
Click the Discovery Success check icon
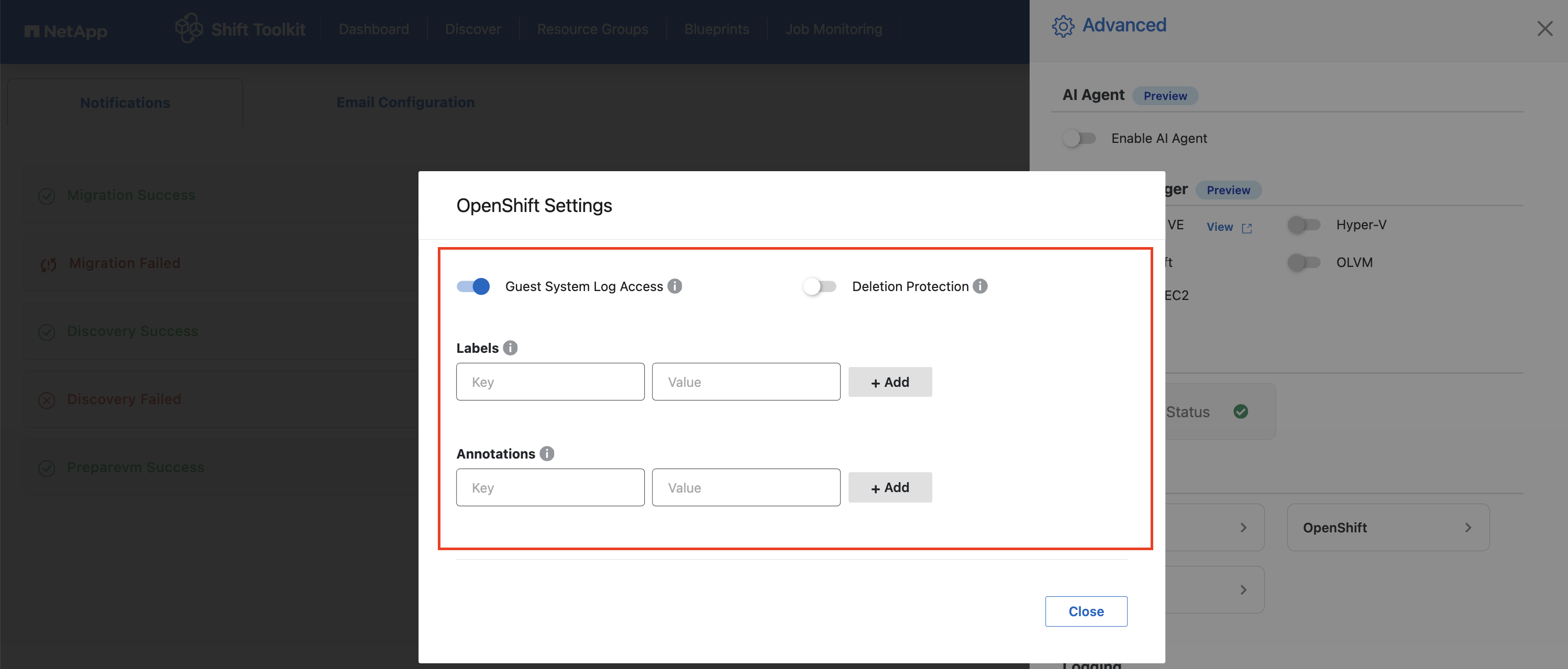coord(47,332)
